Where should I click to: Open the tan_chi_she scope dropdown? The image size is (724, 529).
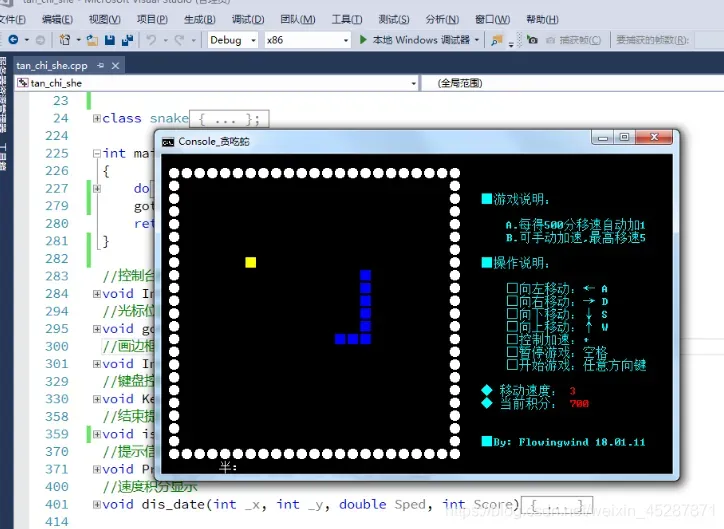pyautogui.click(x=215, y=83)
